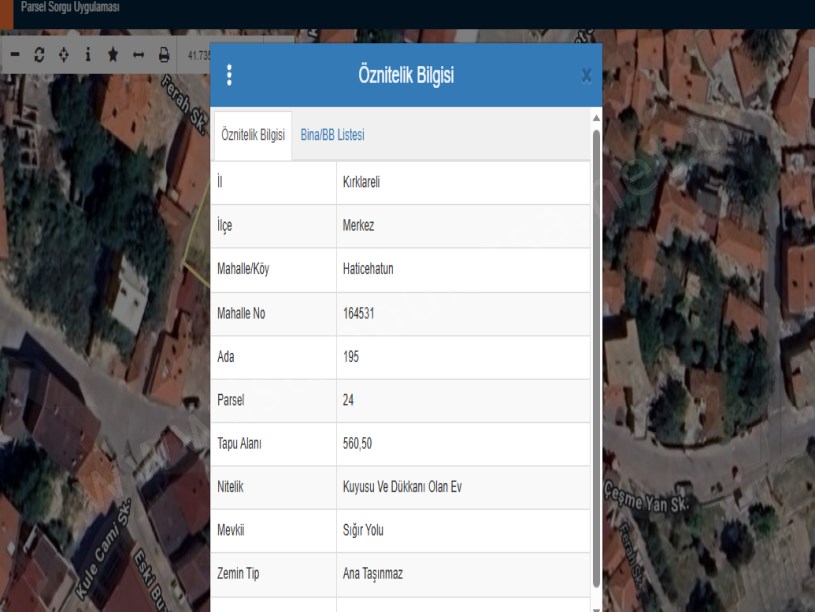Open the three-dot panel menu
815x612 pixels.
tap(229, 75)
